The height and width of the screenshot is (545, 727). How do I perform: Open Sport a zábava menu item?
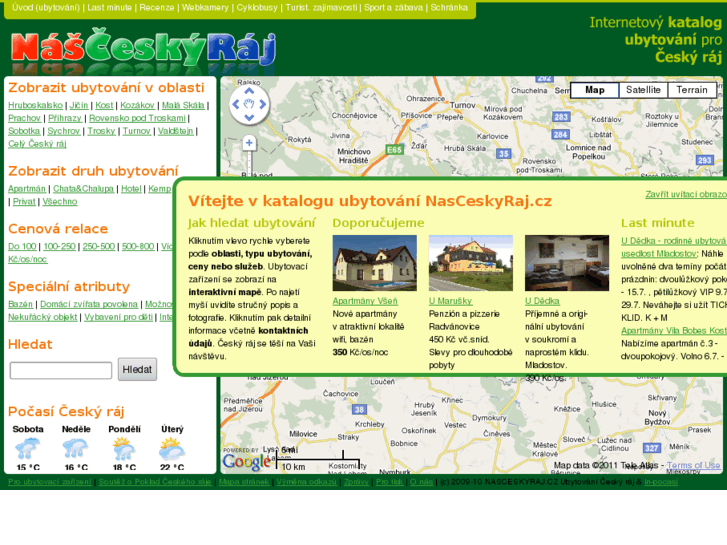click(393, 7)
